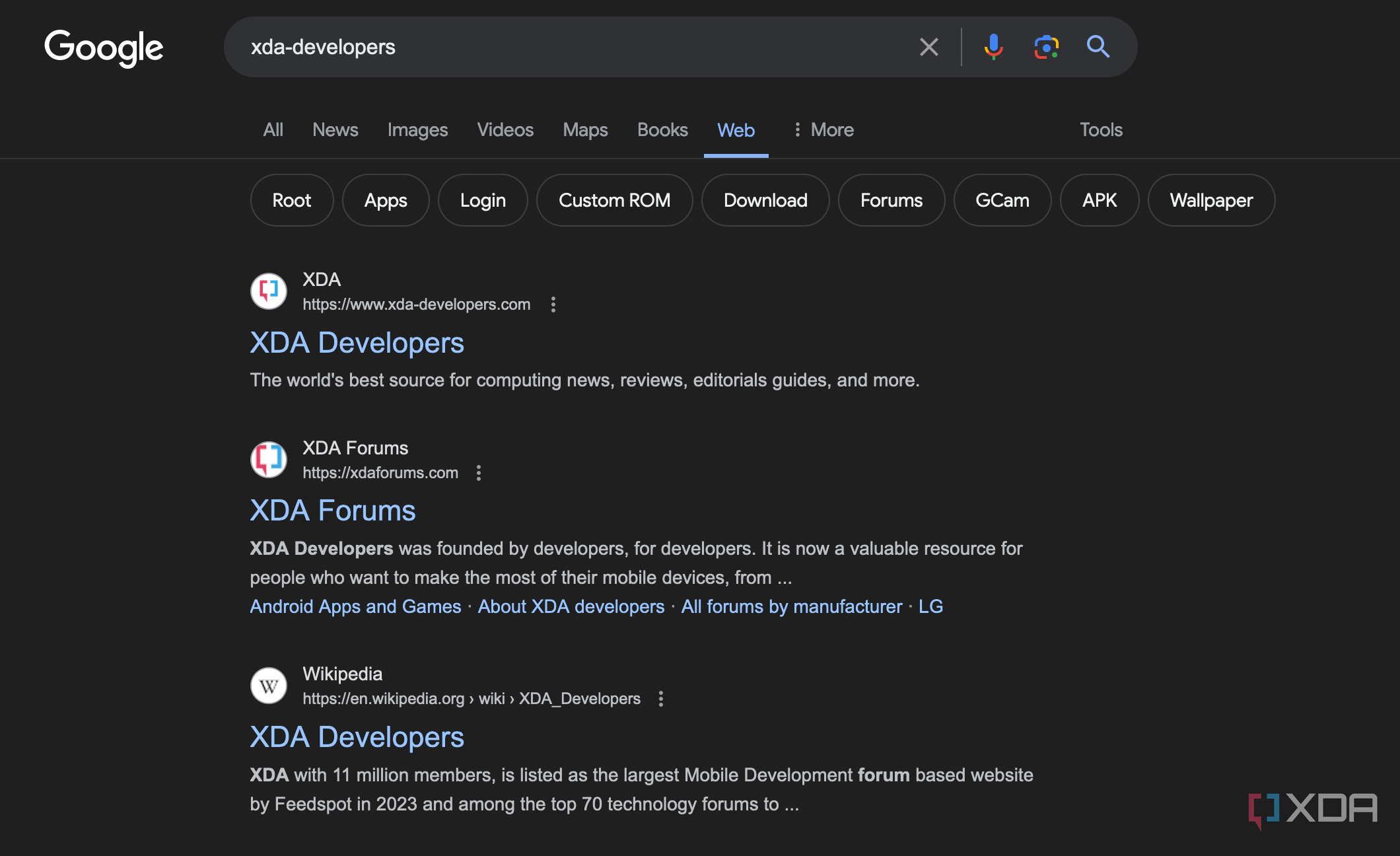The image size is (1400, 856).
Task: Click the Google logo
Action: [104, 47]
